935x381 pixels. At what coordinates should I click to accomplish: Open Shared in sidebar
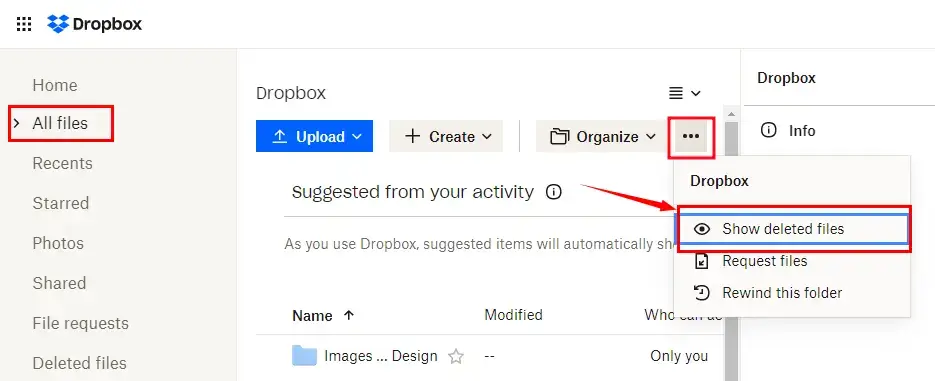click(x=59, y=283)
